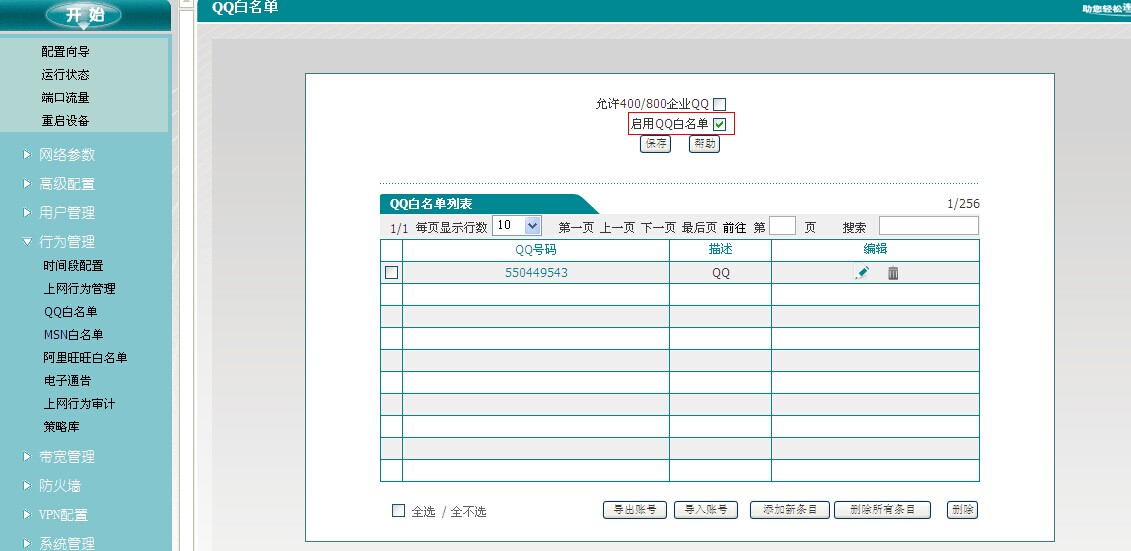Expand the 带宽管理 menu section

(67, 457)
